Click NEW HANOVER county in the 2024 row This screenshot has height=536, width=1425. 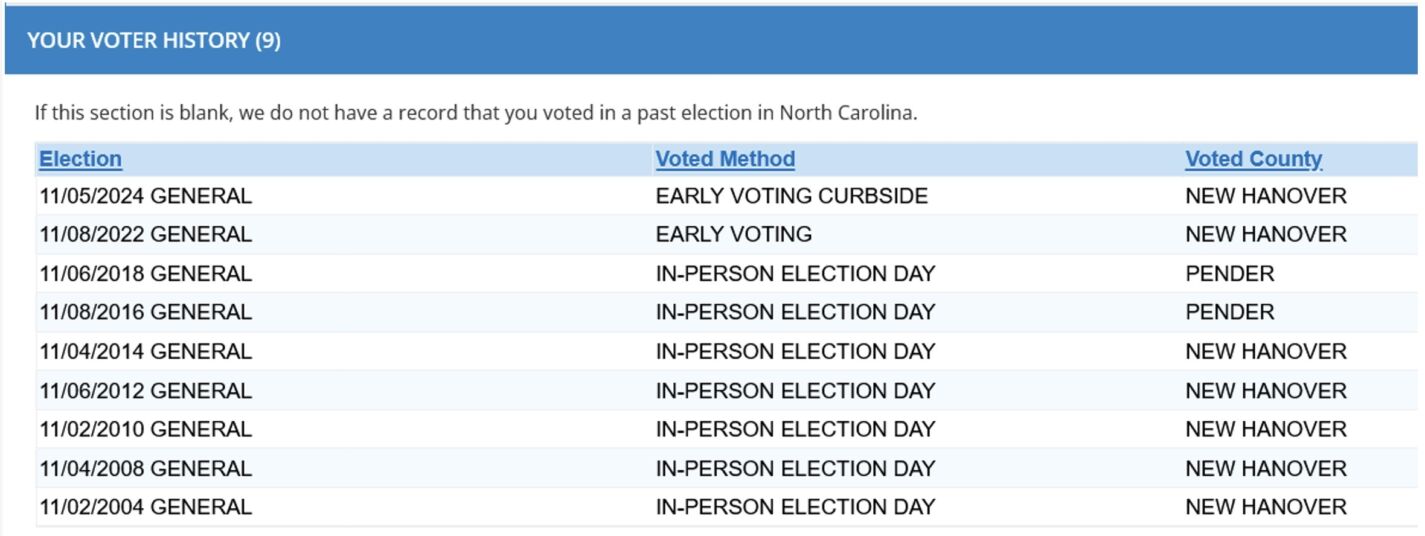1266,196
